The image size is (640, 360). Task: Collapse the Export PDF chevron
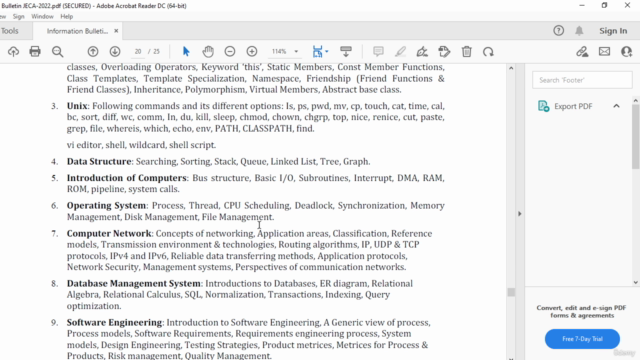tap(616, 106)
